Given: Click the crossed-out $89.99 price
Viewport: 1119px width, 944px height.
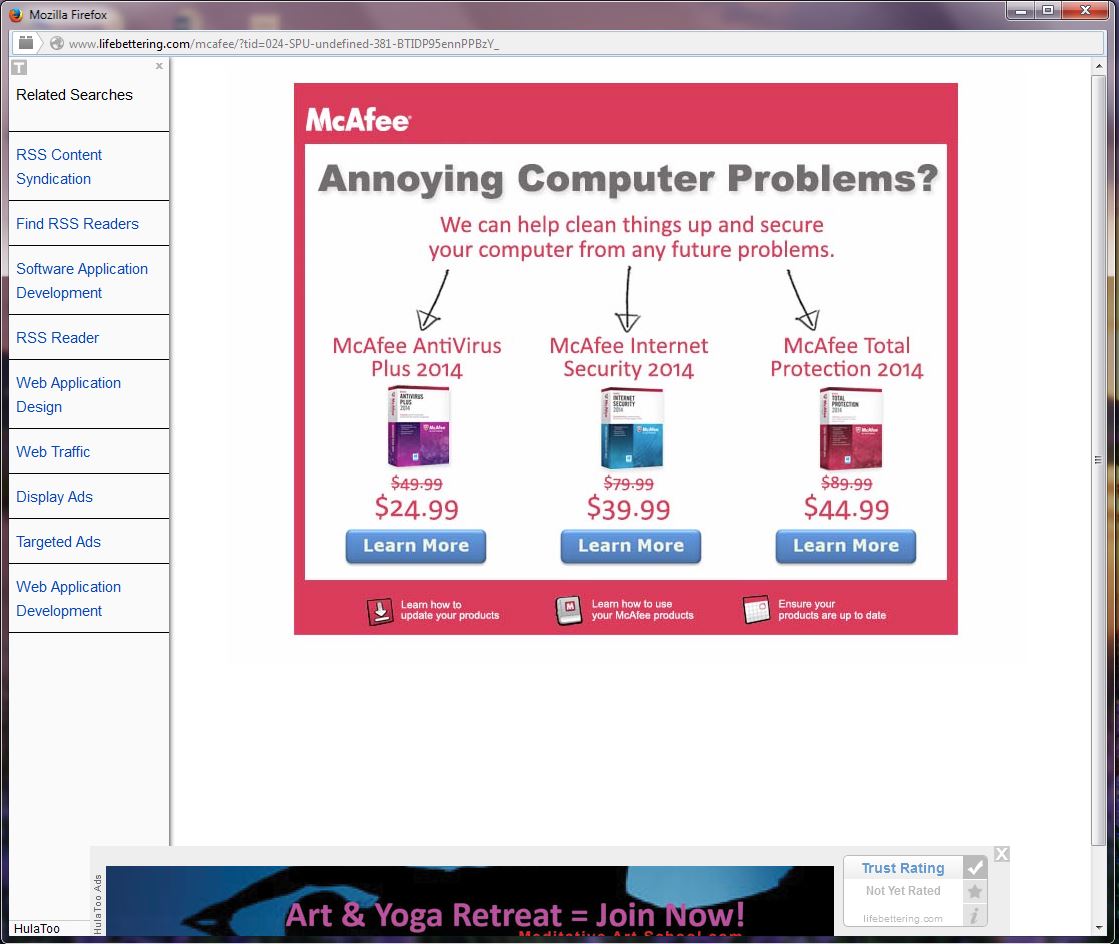Looking at the screenshot, I should pyautogui.click(x=846, y=483).
